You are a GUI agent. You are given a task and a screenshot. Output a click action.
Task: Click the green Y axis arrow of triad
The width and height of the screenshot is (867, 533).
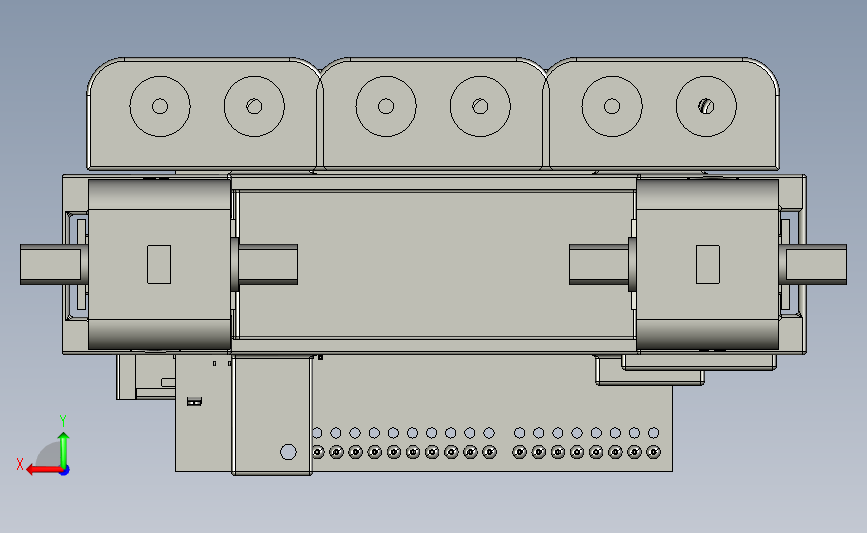64,449
